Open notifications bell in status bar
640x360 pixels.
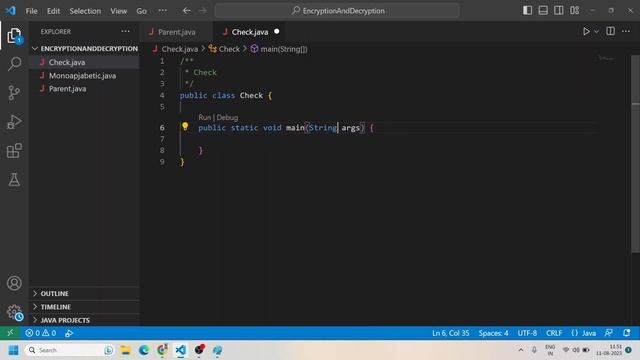[627, 333]
